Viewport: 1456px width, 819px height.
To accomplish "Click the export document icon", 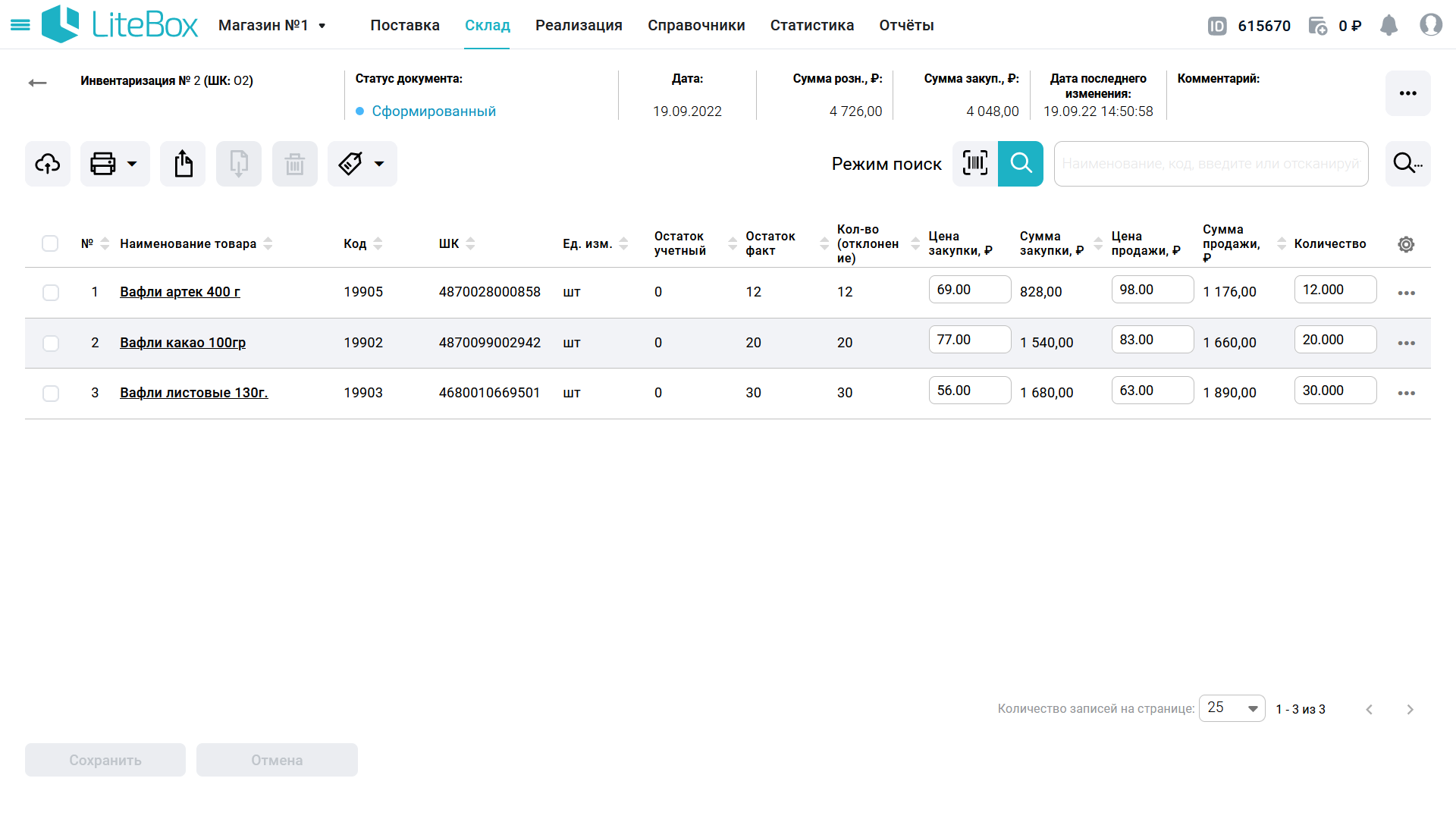I will 183,164.
